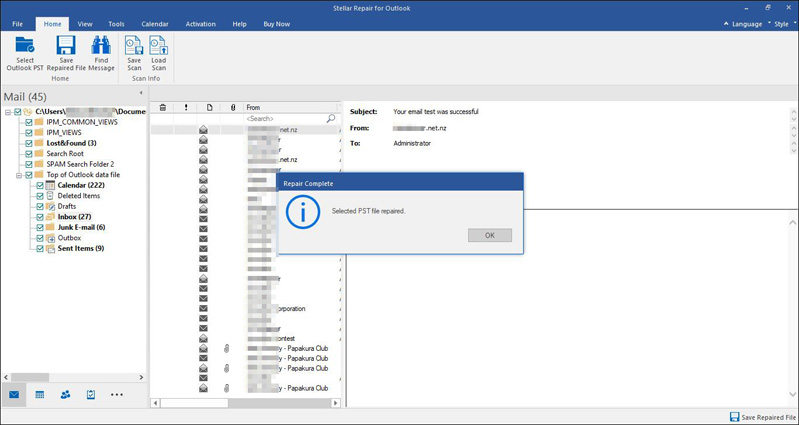Click the search magnifier in From column
The height and width of the screenshot is (425, 799).
tap(331, 118)
